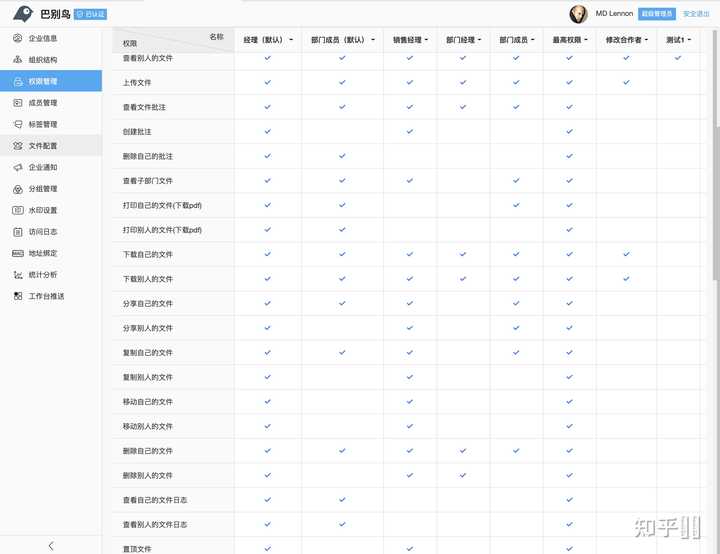Image resolution: width=720 pixels, height=554 pixels.
Task: Toggle 移动别人的文件 for 经理（默认）
Action: coord(268,426)
